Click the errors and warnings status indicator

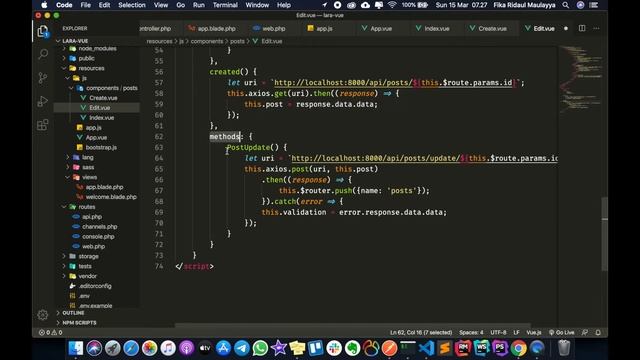51,332
